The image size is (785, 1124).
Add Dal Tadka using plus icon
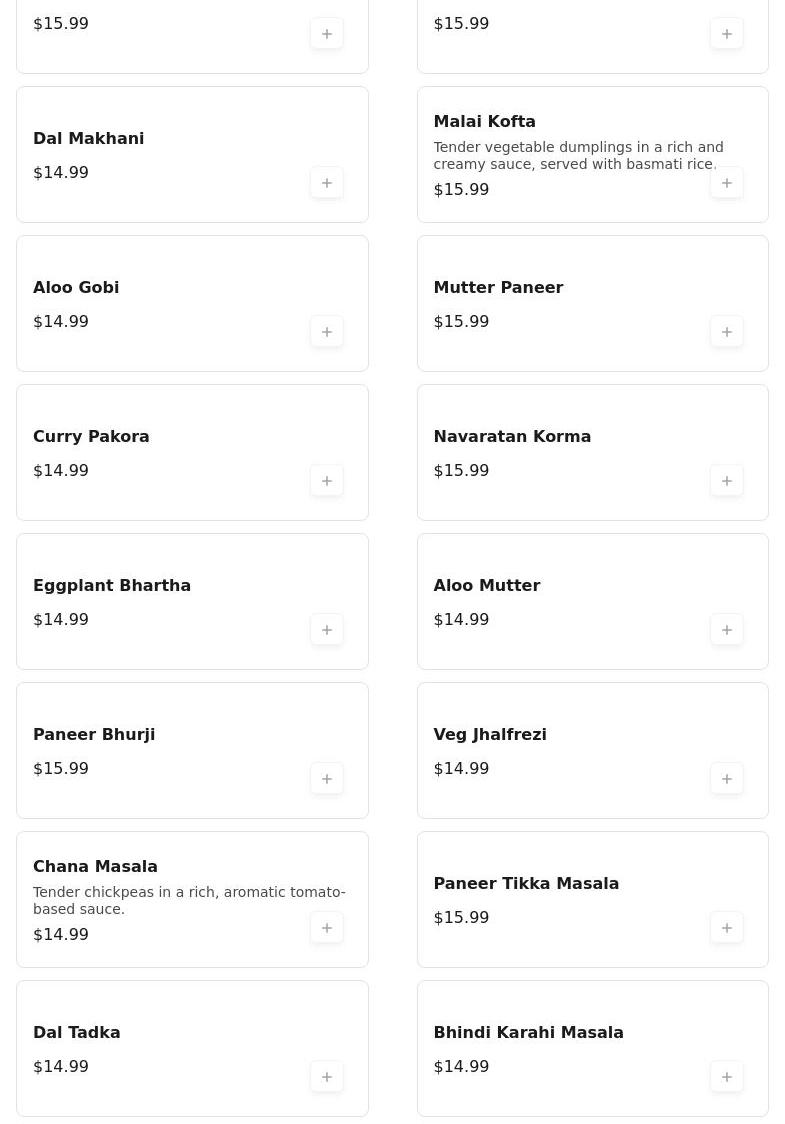327,1077
